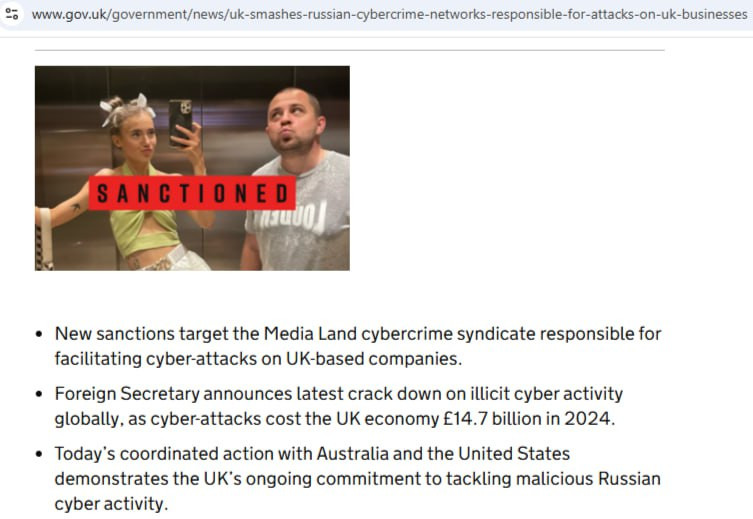Click the words "cyber activity." ending the page

click(x=111, y=504)
